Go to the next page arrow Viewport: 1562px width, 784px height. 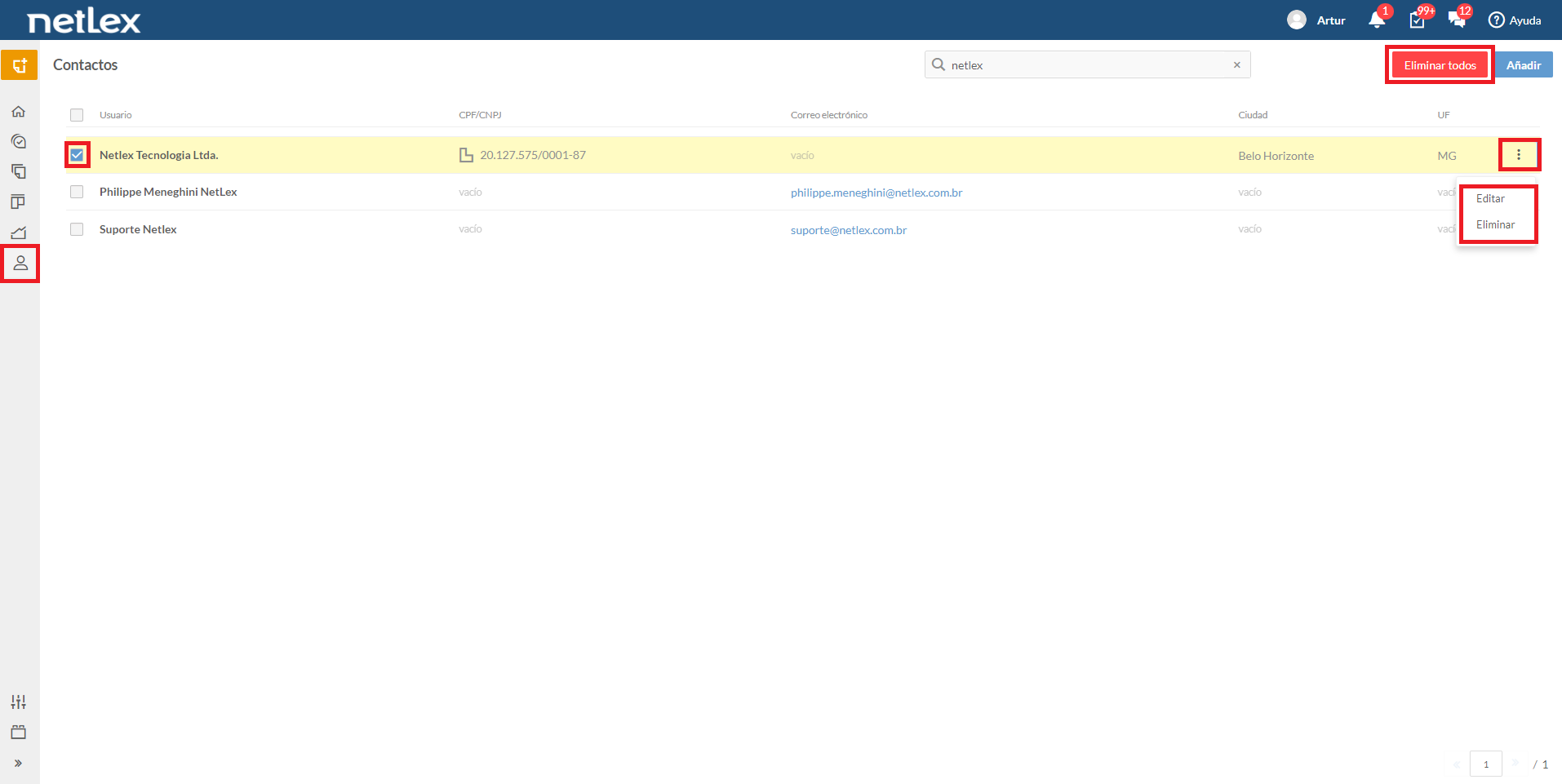click(x=1515, y=763)
